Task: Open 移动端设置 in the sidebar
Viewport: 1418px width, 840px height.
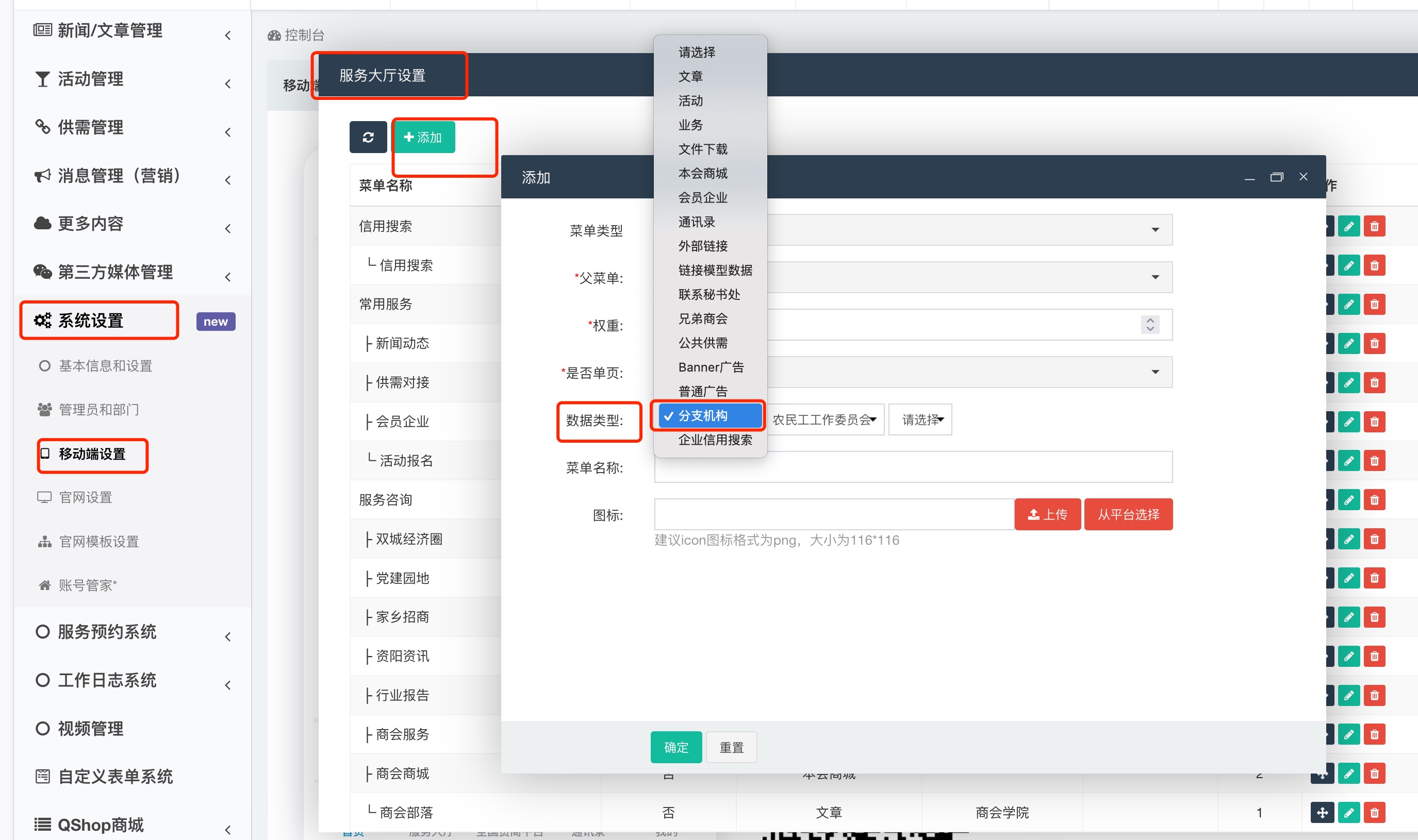Action: [x=92, y=455]
